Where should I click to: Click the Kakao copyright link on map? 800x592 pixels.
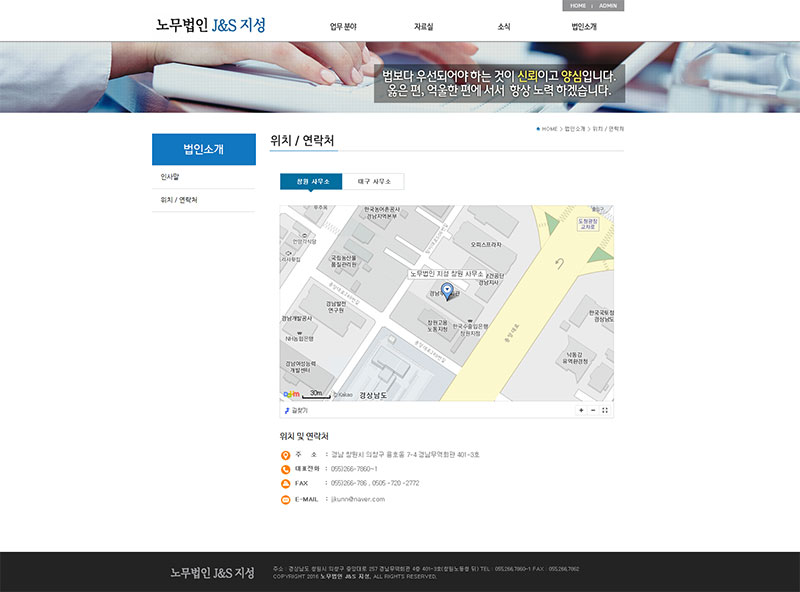pos(343,394)
